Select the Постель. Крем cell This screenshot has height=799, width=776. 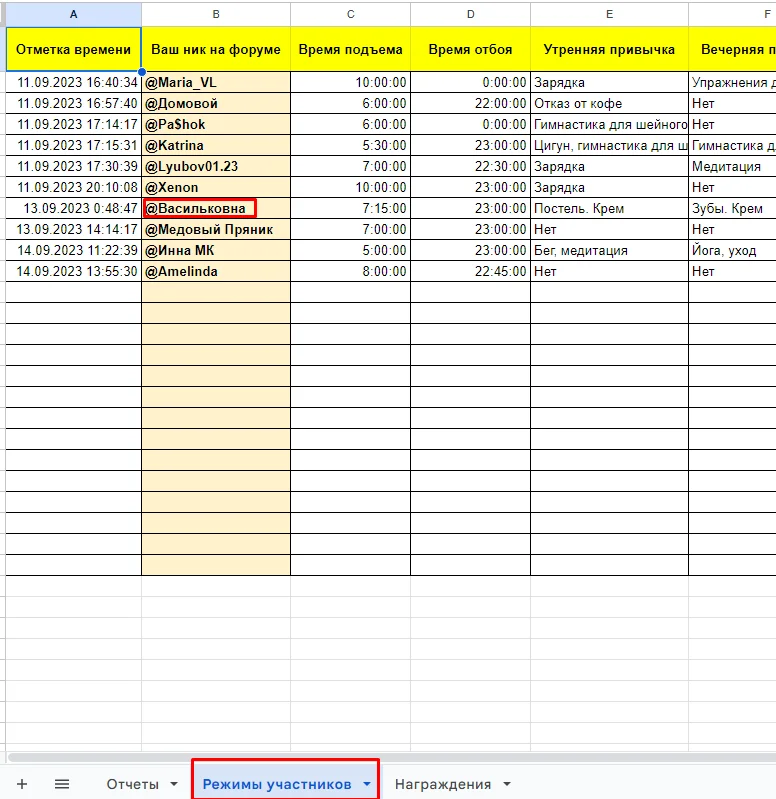609,208
